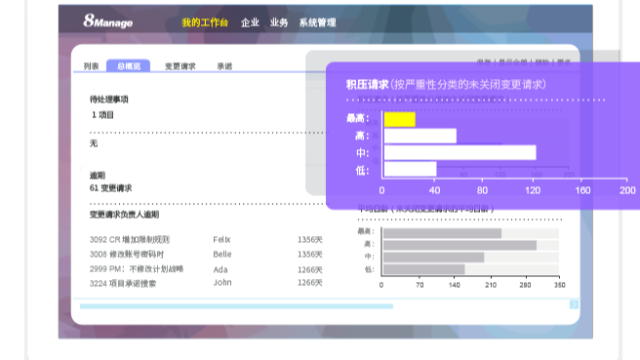Click the white 低 bar in 积压请求 chart
640x360 pixels.
click(x=410, y=169)
